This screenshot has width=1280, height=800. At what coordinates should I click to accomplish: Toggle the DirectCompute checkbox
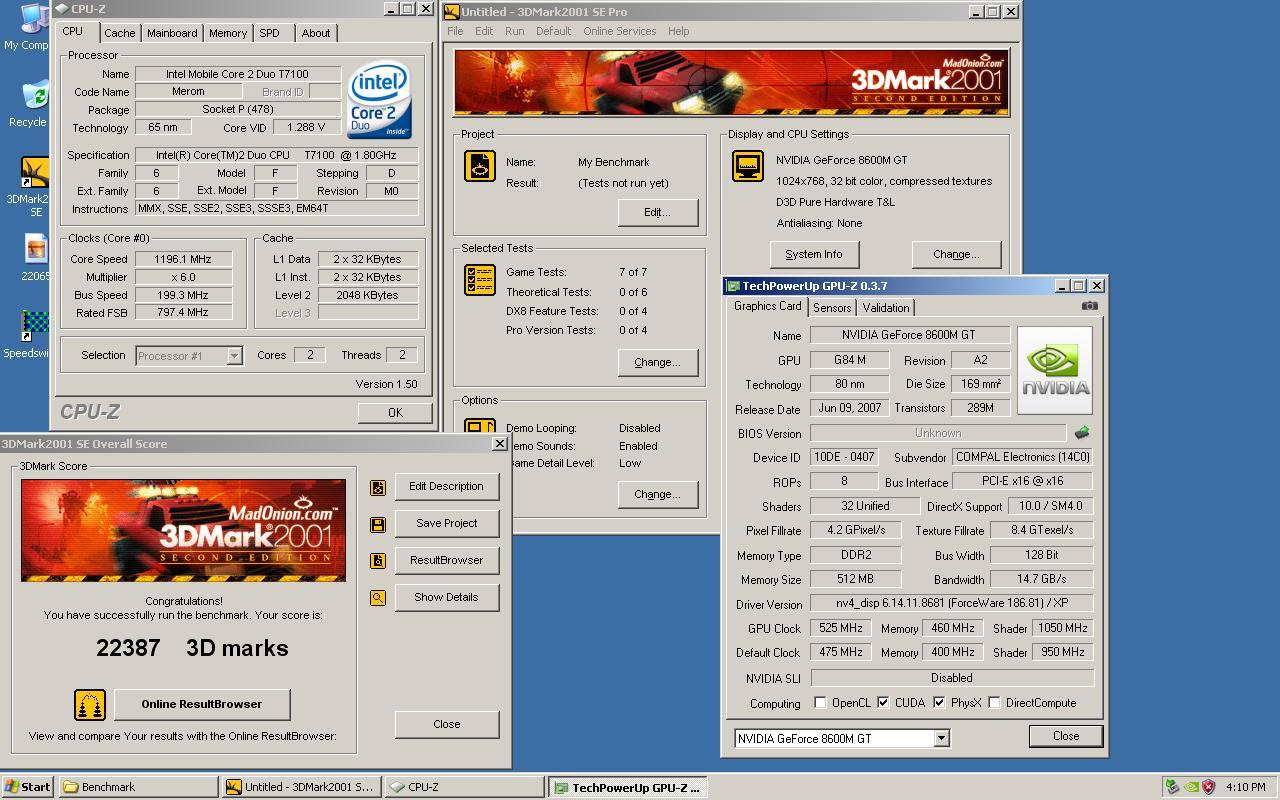[994, 703]
